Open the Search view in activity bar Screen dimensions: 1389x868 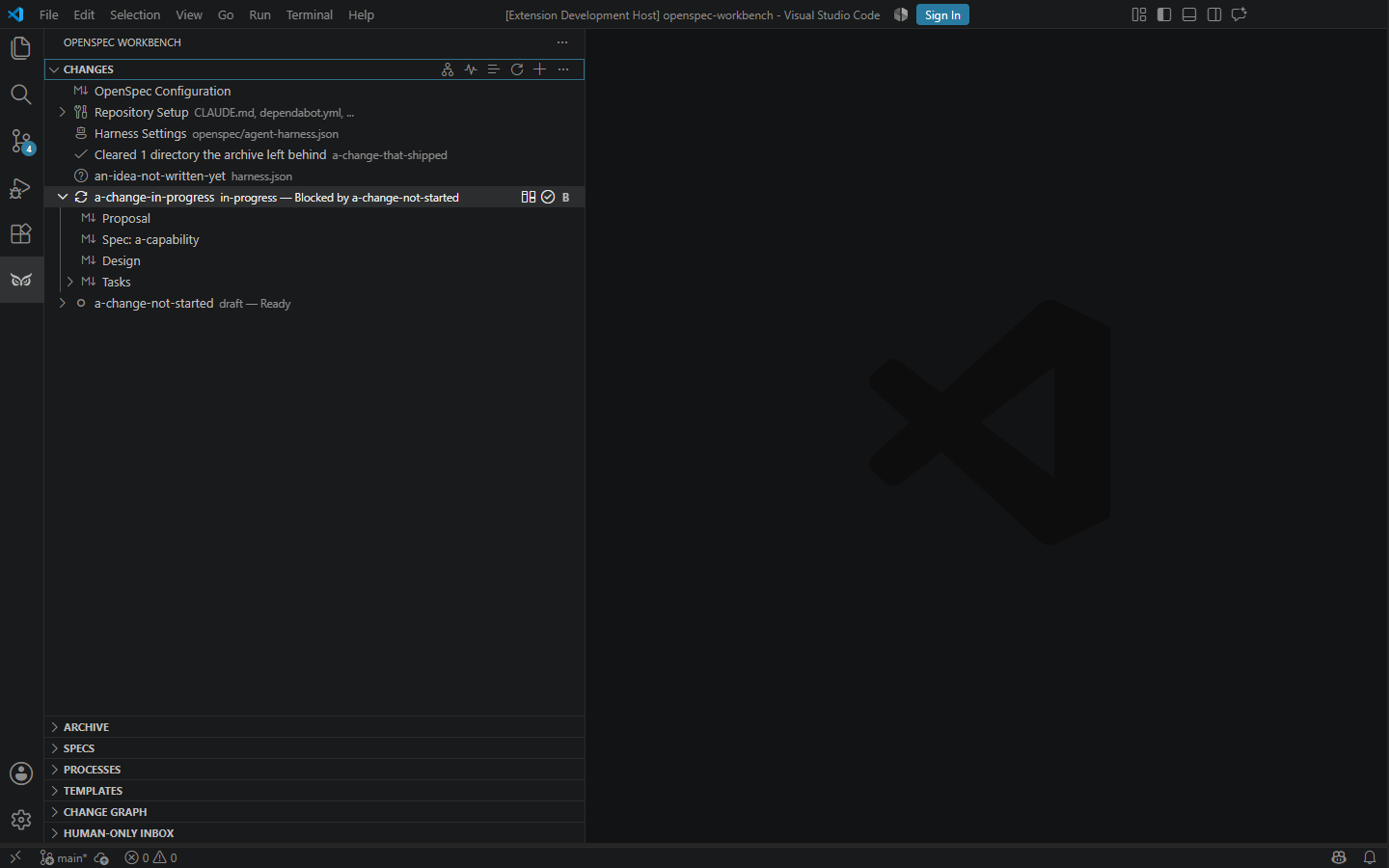pyautogui.click(x=21, y=95)
